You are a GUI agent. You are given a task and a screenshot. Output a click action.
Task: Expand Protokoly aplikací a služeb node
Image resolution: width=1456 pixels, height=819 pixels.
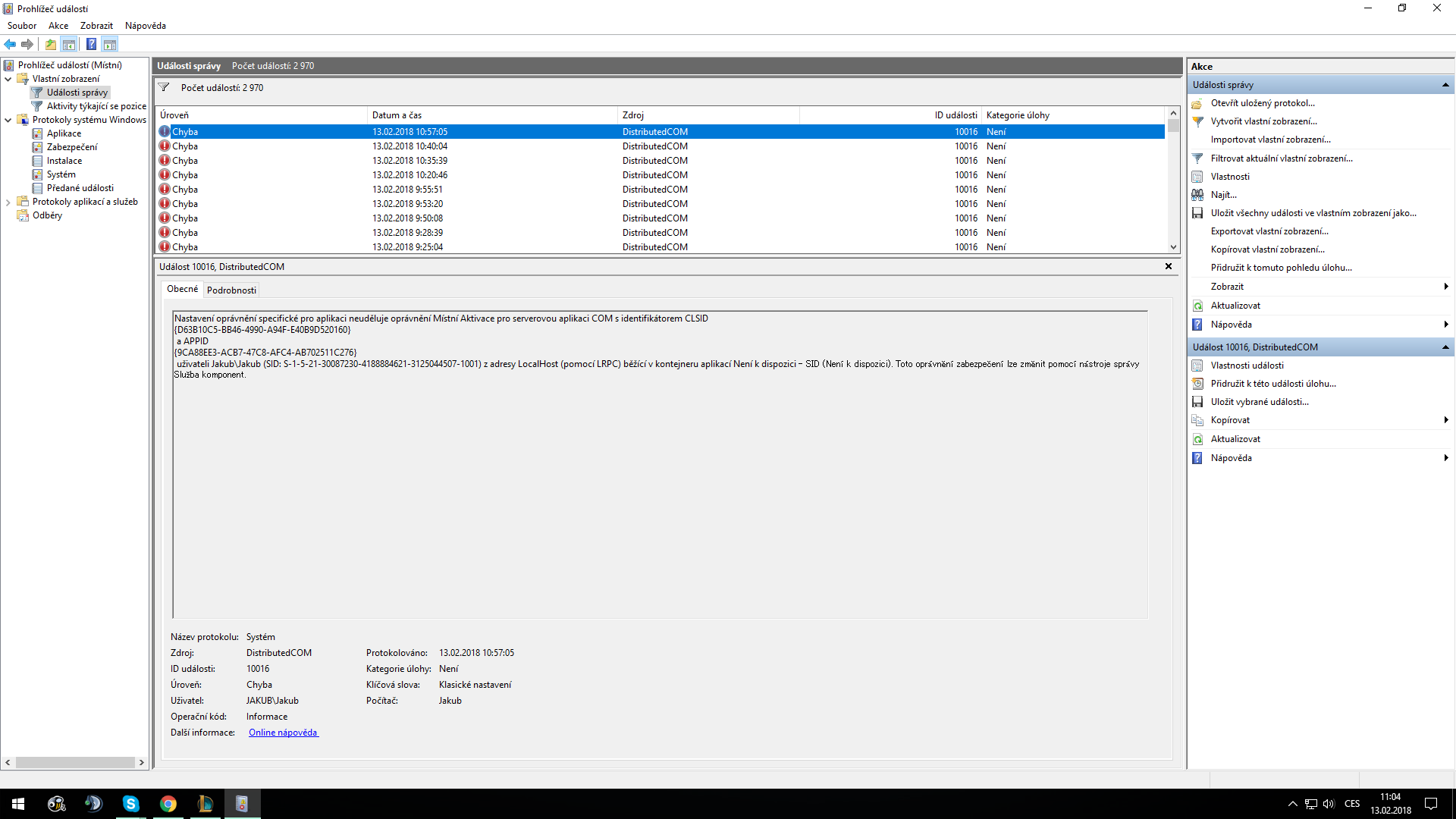(8, 202)
